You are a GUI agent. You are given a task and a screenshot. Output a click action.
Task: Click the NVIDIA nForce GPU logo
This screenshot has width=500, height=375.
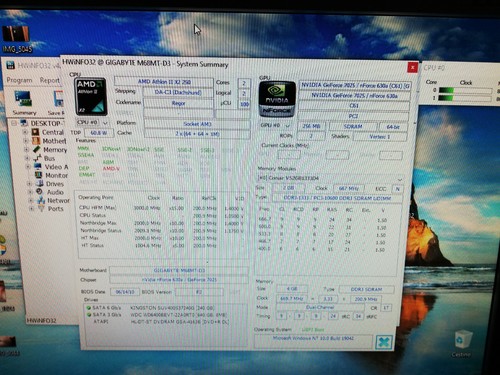pos(277,99)
